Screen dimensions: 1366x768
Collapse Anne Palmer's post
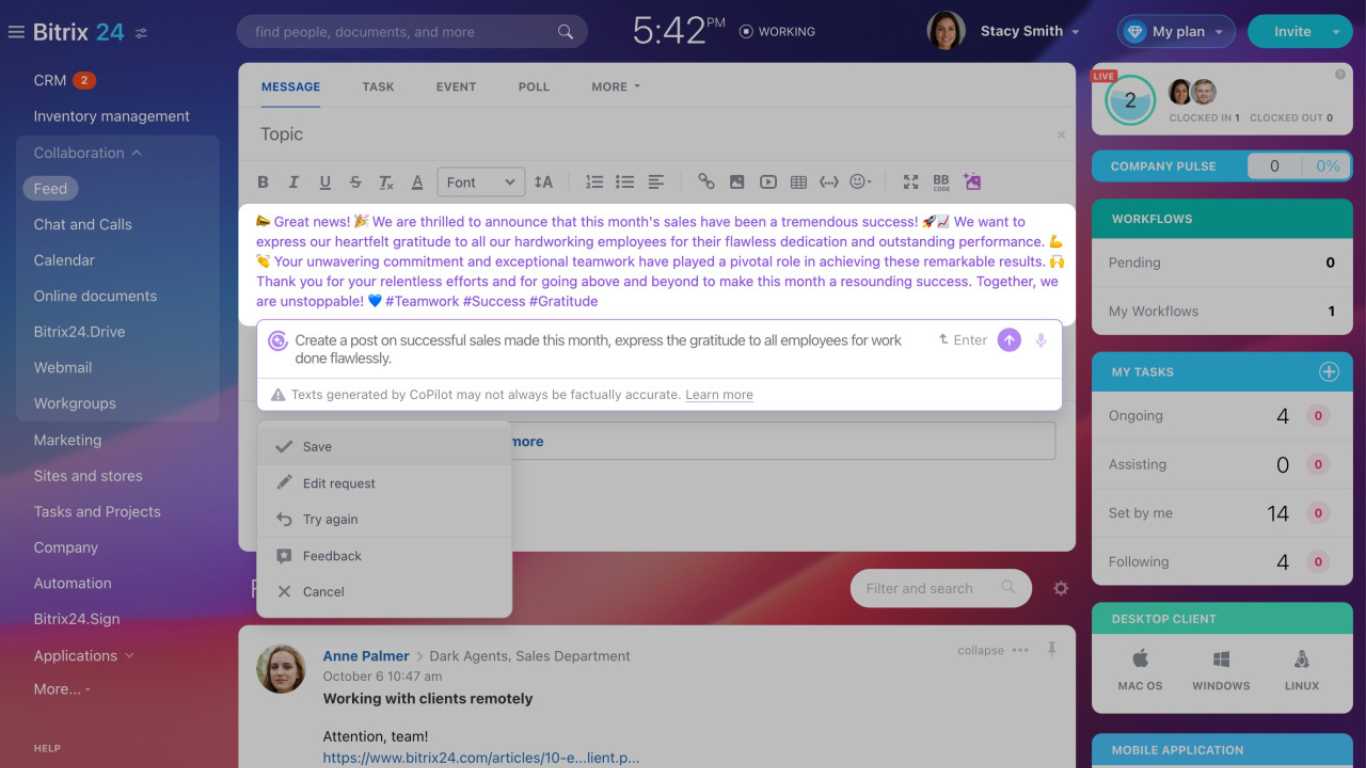[981, 650]
